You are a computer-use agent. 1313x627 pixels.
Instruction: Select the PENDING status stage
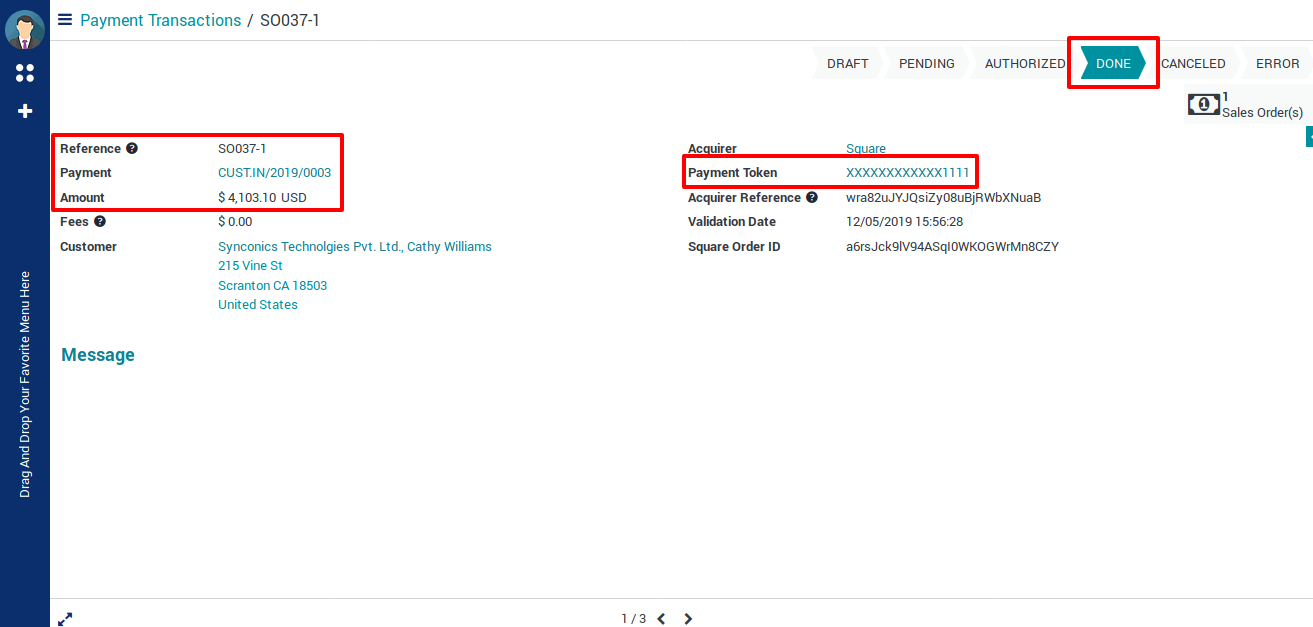(926, 63)
